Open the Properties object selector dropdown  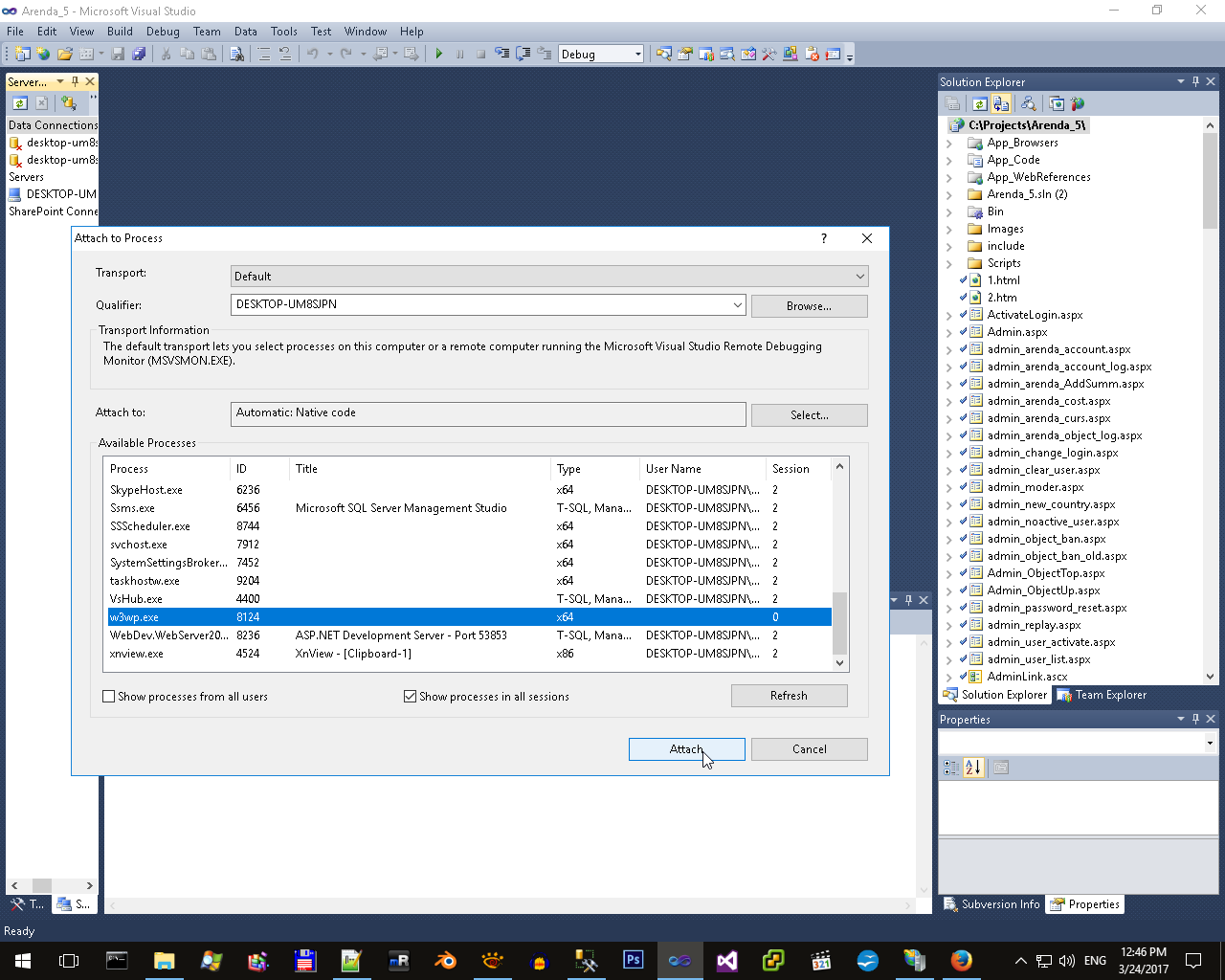pyautogui.click(x=1210, y=743)
